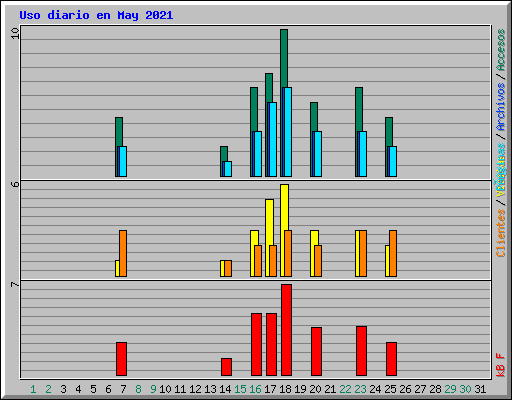Click the chart title 'Uso diario en May 2021'
Image resolution: width=512 pixels, height=400 pixels.
point(96,15)
